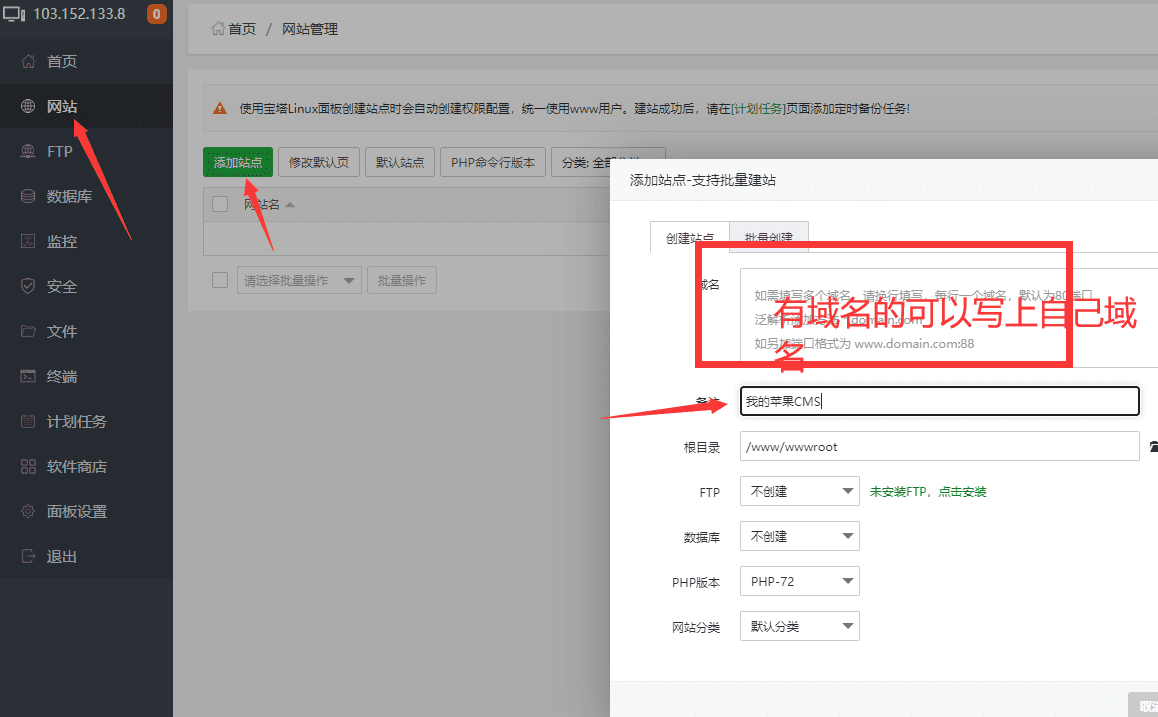Click the server IP 103.152.133.8

pos(79,14)
